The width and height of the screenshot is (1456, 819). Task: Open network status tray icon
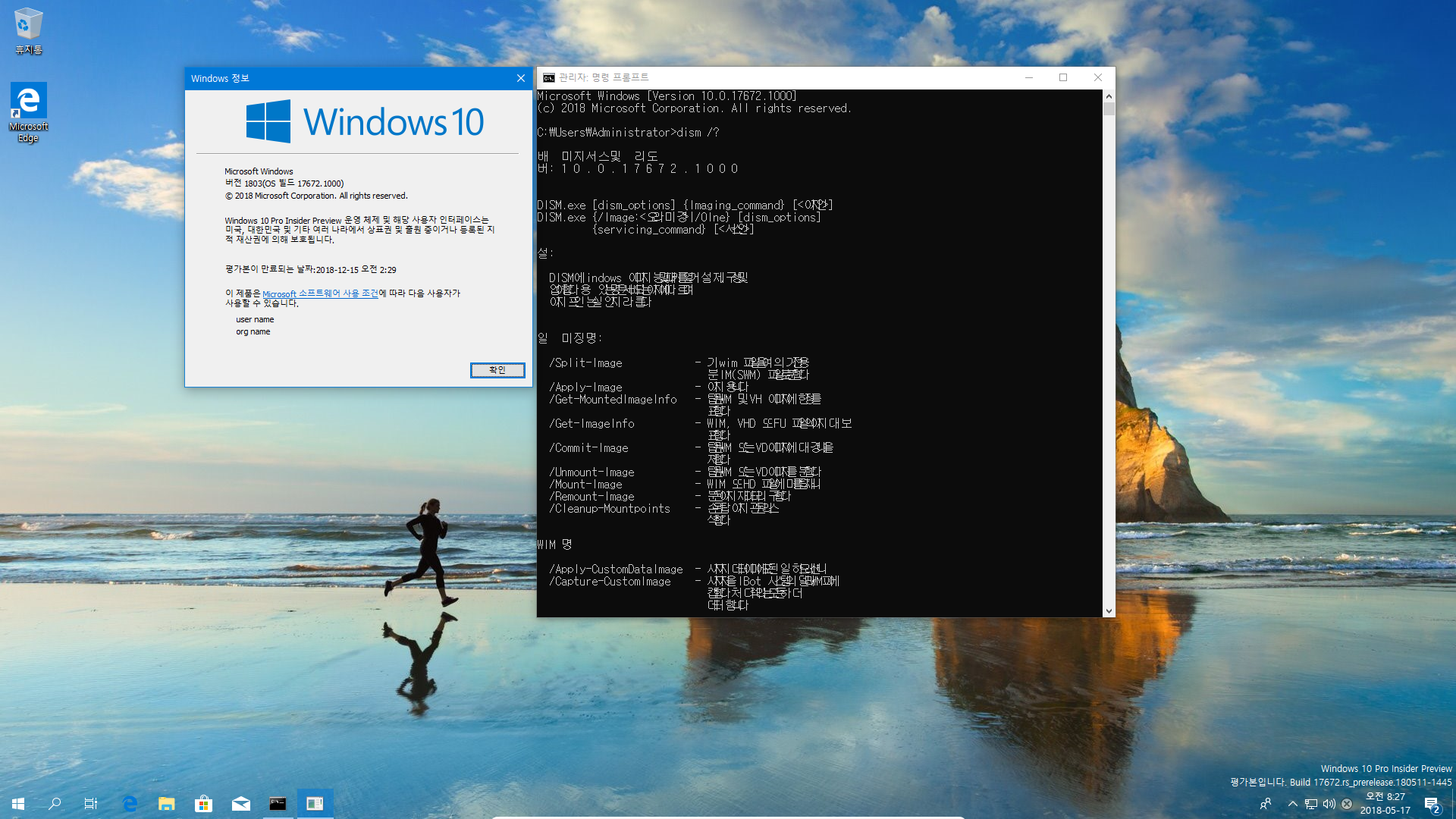coord(1310,804)
